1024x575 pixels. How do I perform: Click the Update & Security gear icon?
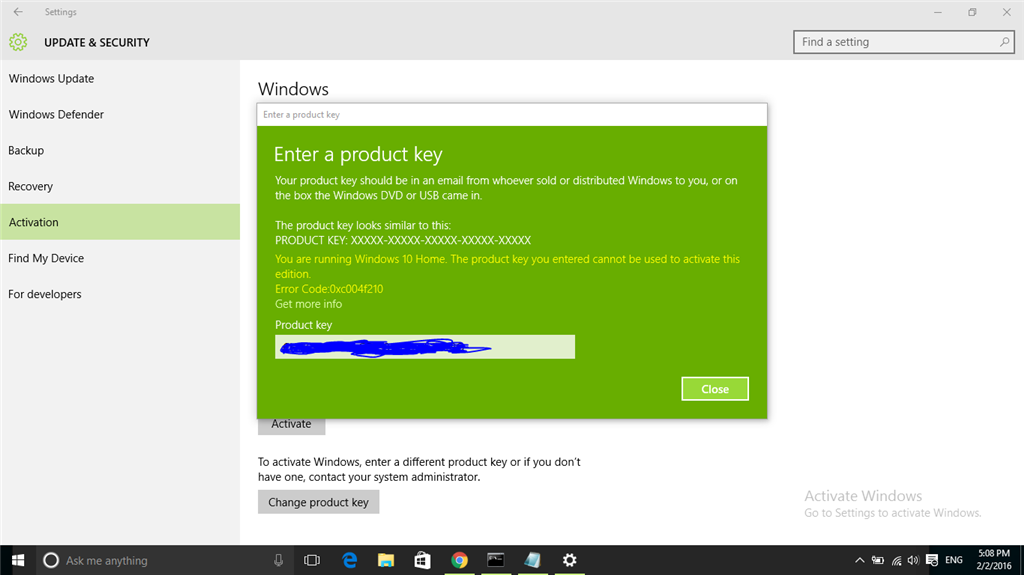tap(18, 42)
